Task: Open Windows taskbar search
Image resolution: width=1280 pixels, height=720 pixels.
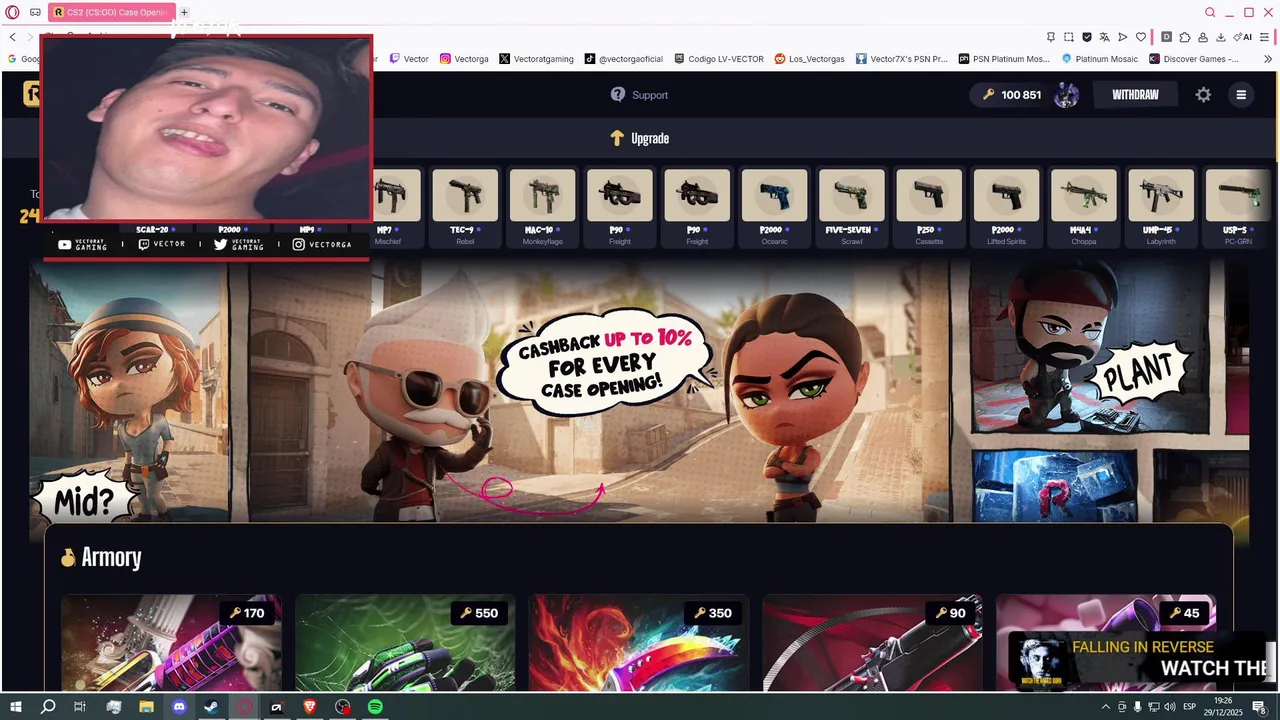Action: pos(48,707)
